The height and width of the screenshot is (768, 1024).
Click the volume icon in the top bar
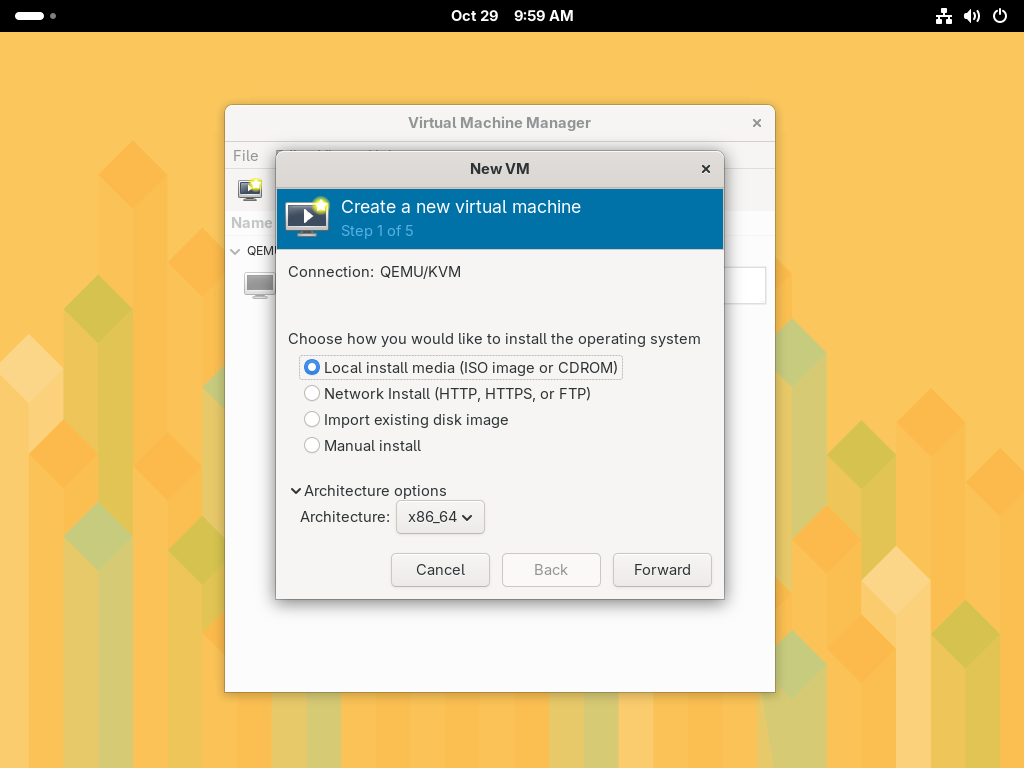(972, 16)
